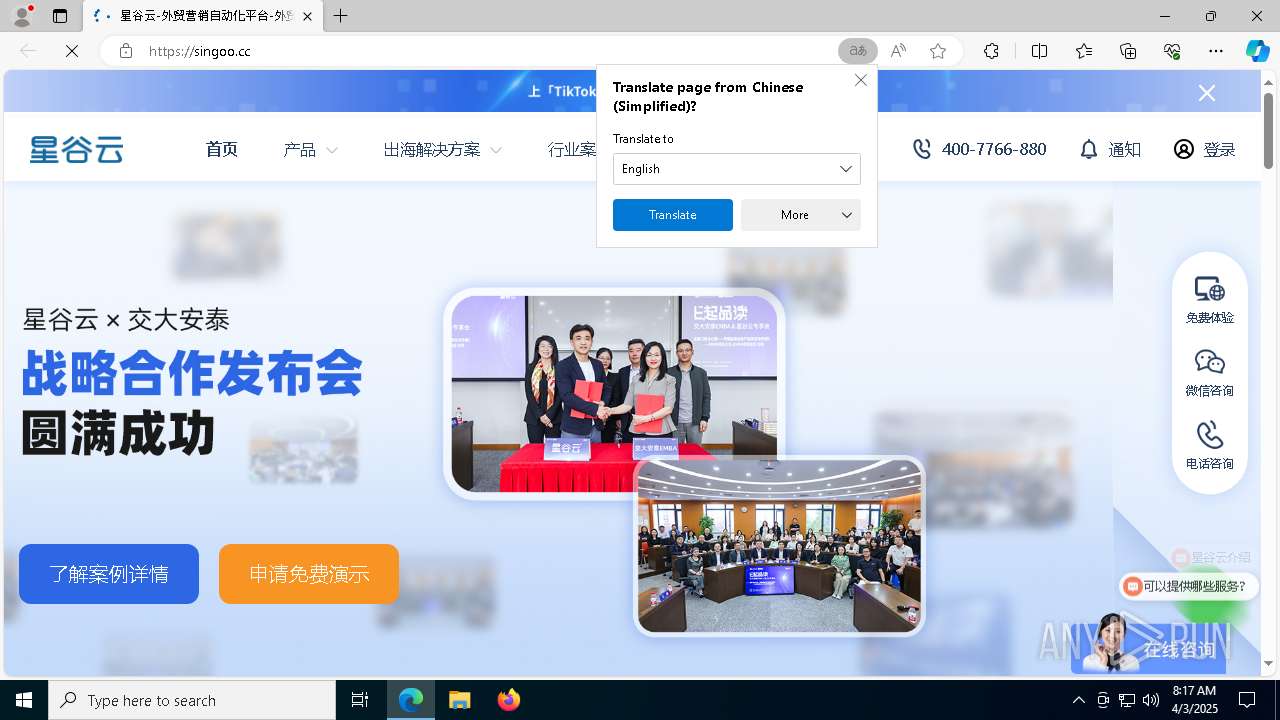
Task: View site information lock icon
Action: pyautogui.click(x=125, y=51)
